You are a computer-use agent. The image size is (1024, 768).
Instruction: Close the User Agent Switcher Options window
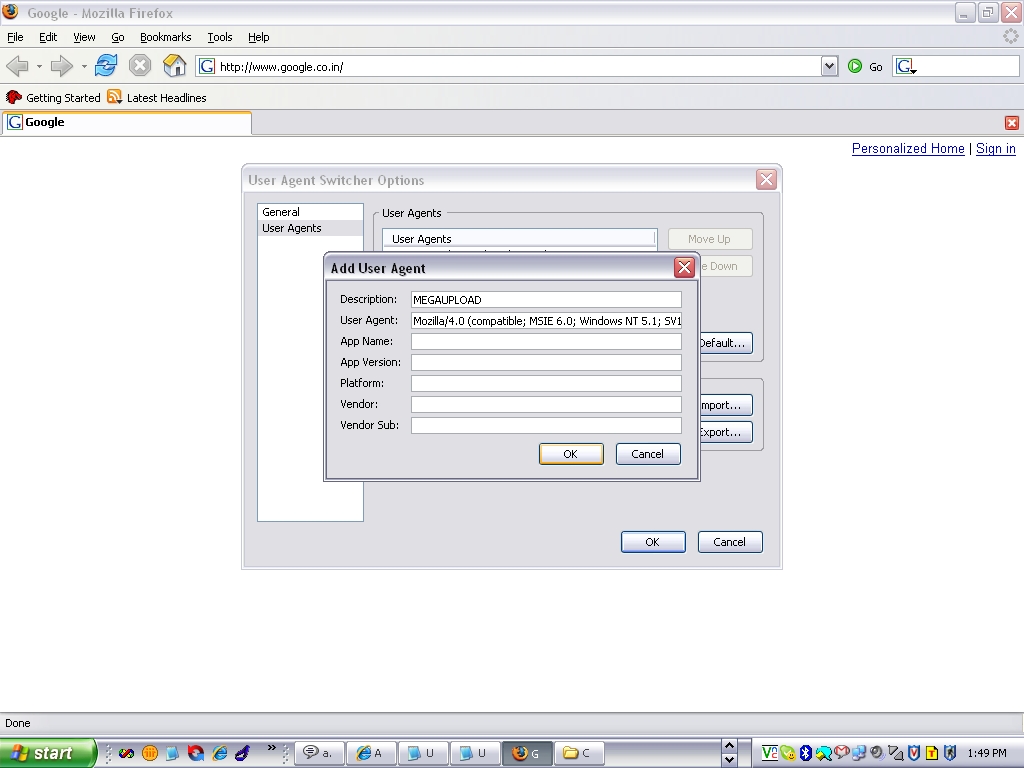(766, 180)
